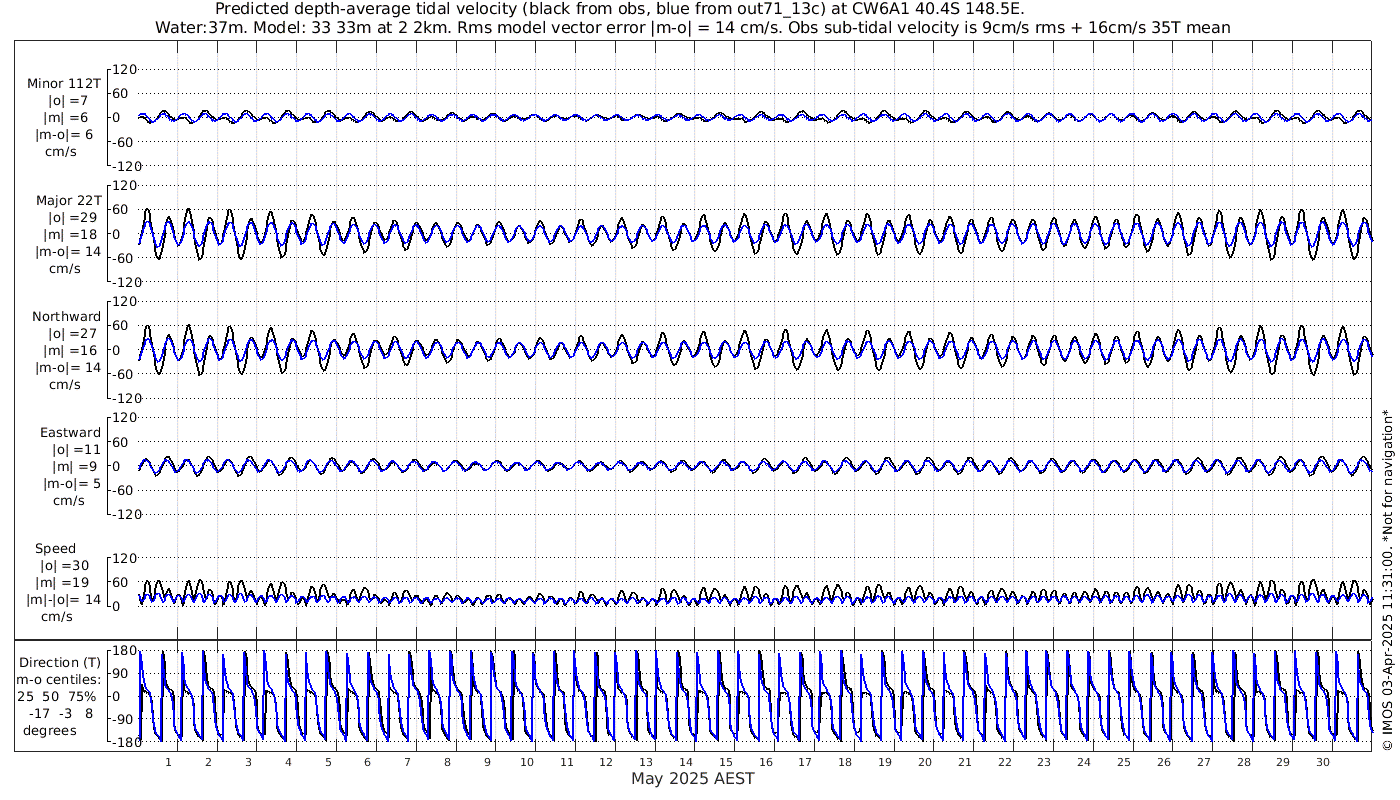Click the "cm/s" unit under Eastward
This screenshot has height=800, width=1400.
pyautogui.click(x=68, y=500)
